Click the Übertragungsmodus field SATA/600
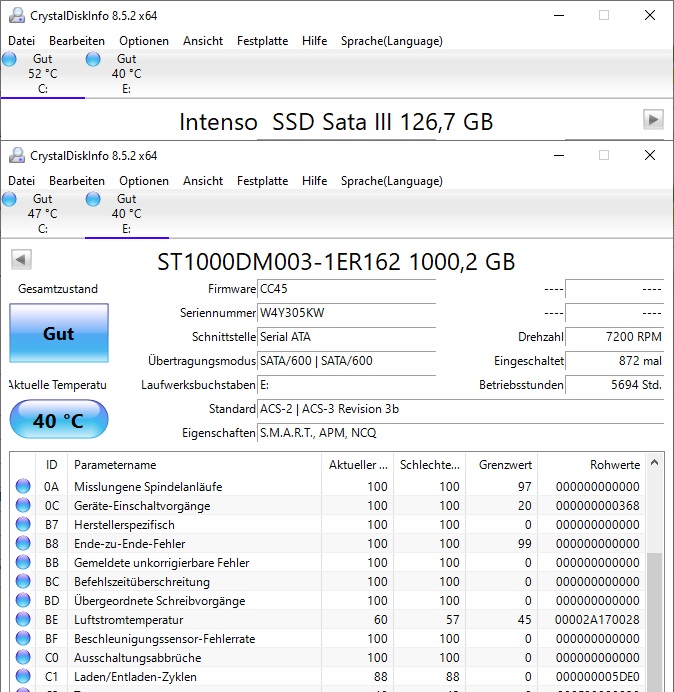This screenshot has width=674, height=692. tap(346, 361)
